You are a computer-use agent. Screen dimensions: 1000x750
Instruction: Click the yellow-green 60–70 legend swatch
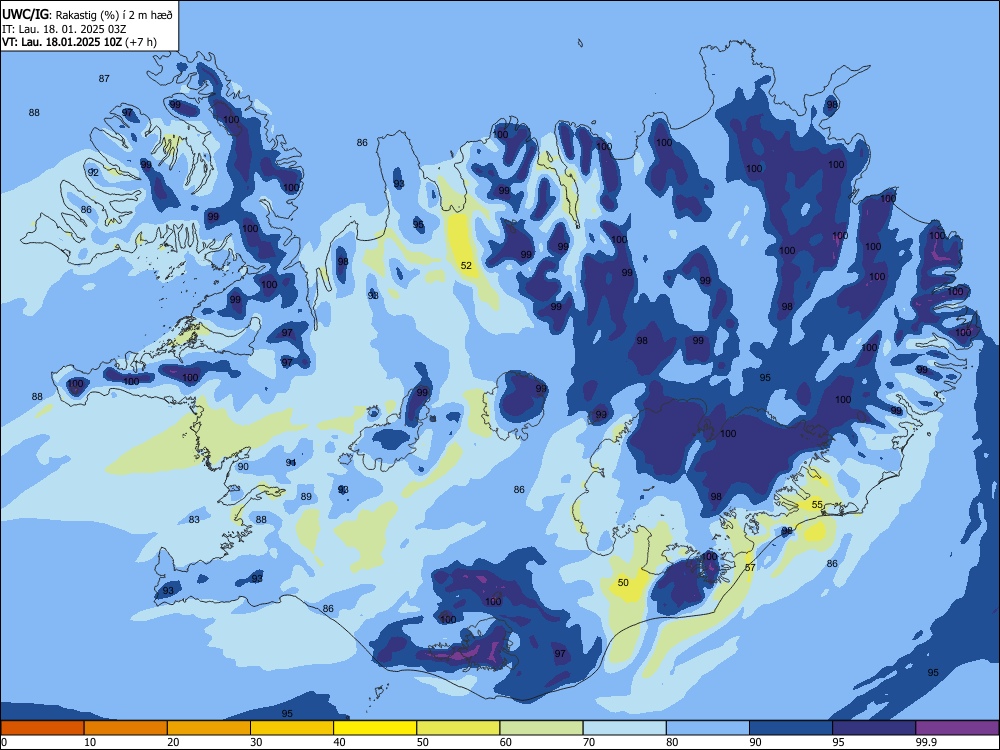[541, 728]
